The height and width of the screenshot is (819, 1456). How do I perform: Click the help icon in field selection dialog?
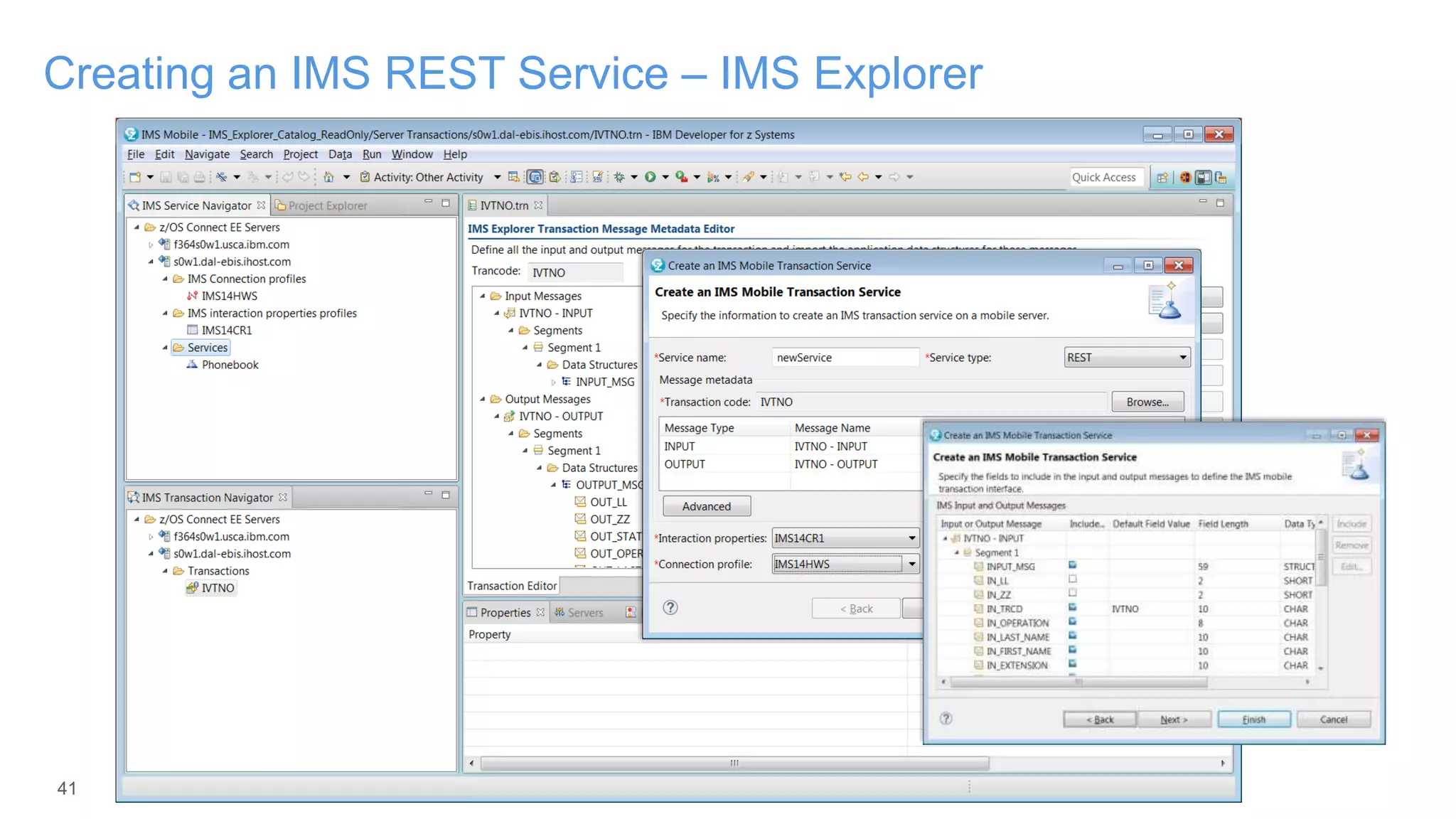(x=946, y=719)
